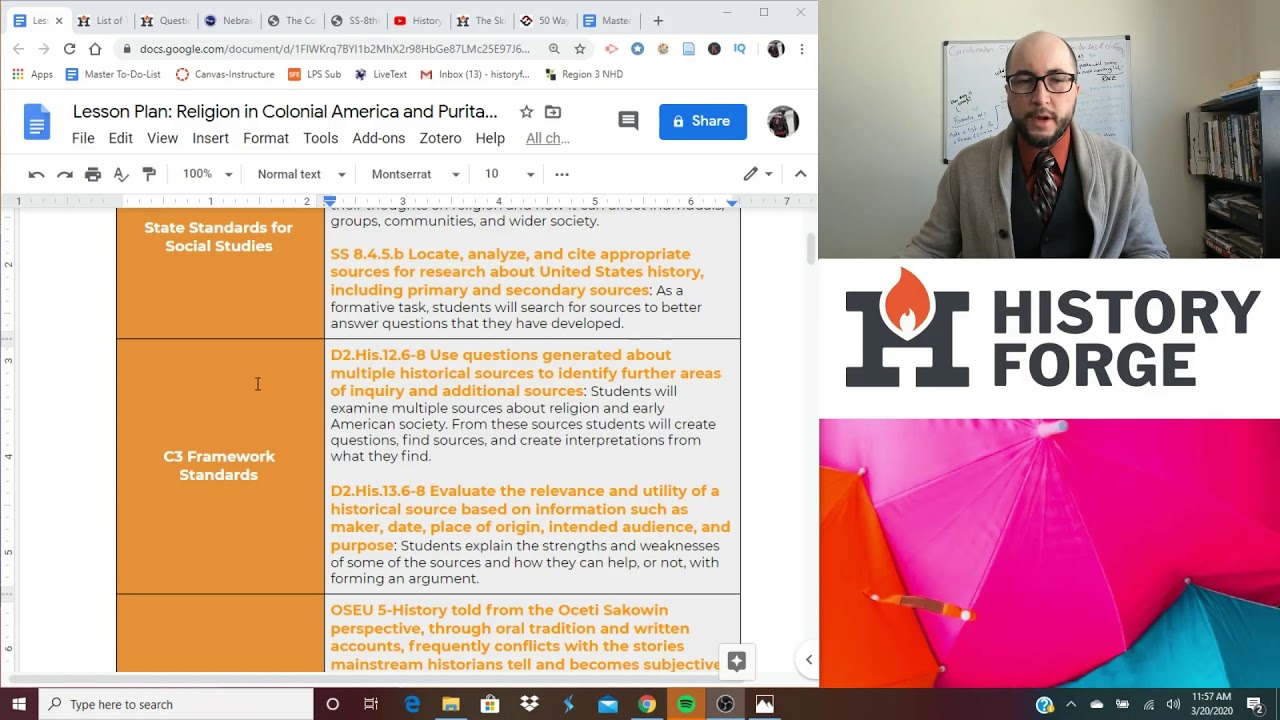Screen dimensions: 1280x720
Task: Open the Inbox (13) bookmark
Action: coord(475,74)
